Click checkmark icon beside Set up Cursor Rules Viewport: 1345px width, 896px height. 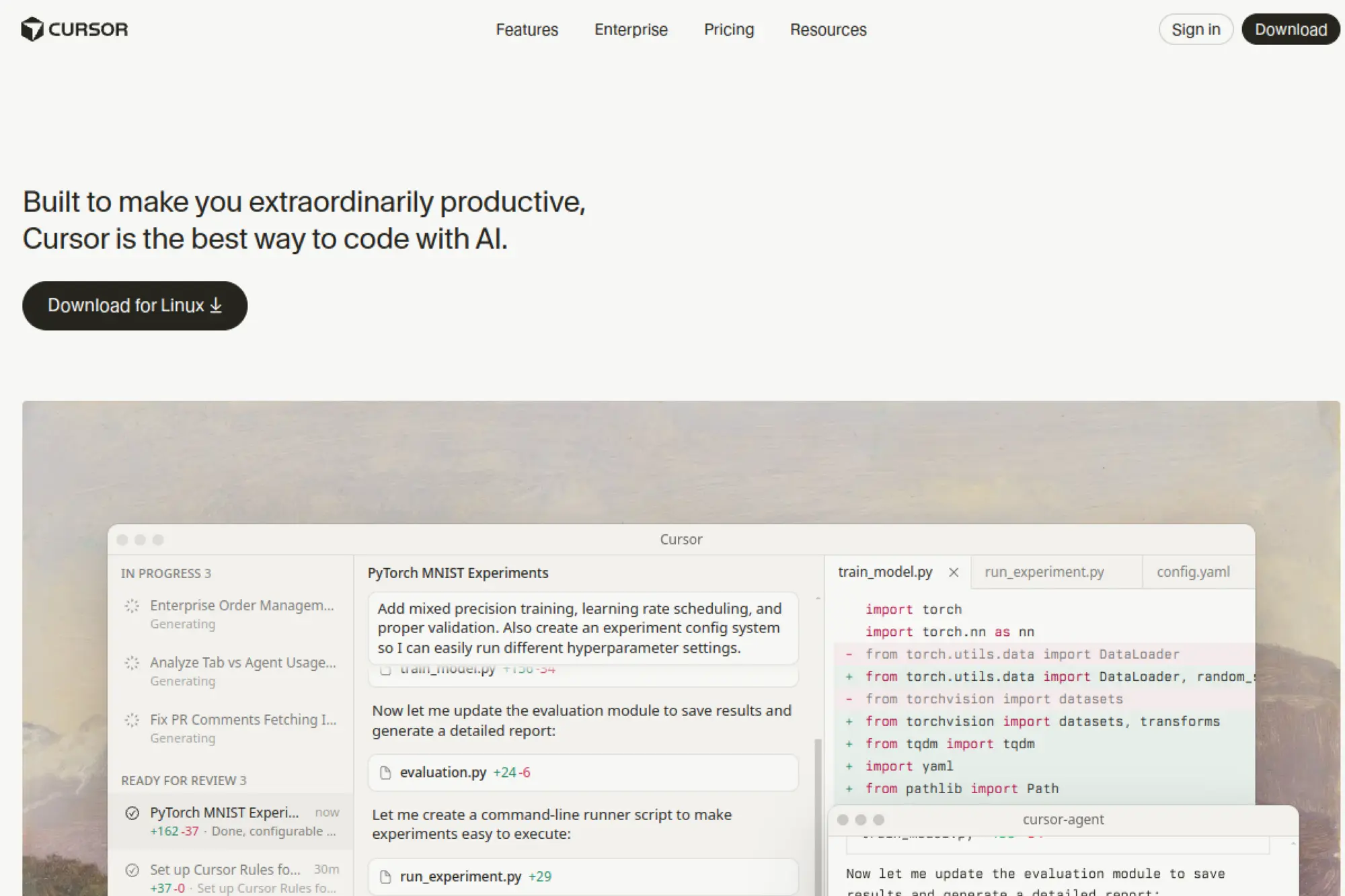pos(132,870)
